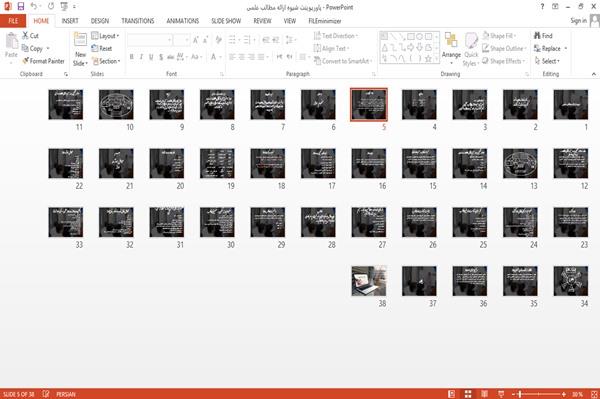The width and height of the screenshot is (600, 399).
Task: Click Find binoculars command
Action: point(543,36)
